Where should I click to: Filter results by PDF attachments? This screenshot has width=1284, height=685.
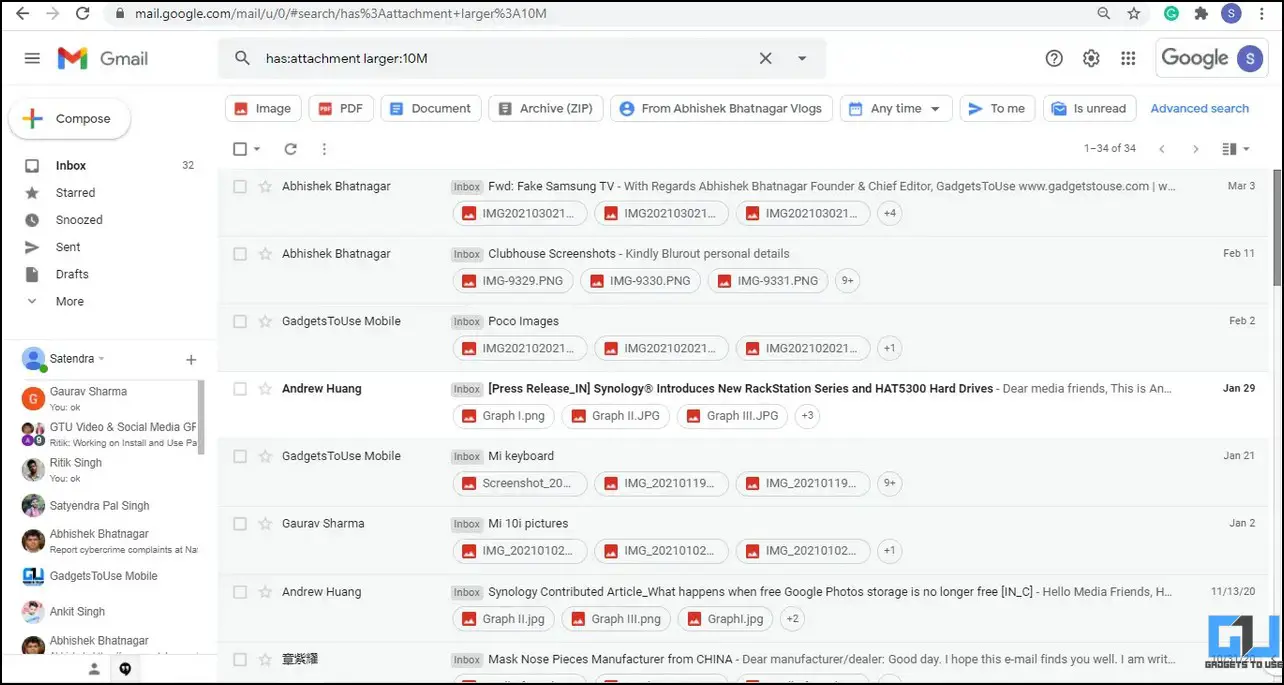coord(342,109)
